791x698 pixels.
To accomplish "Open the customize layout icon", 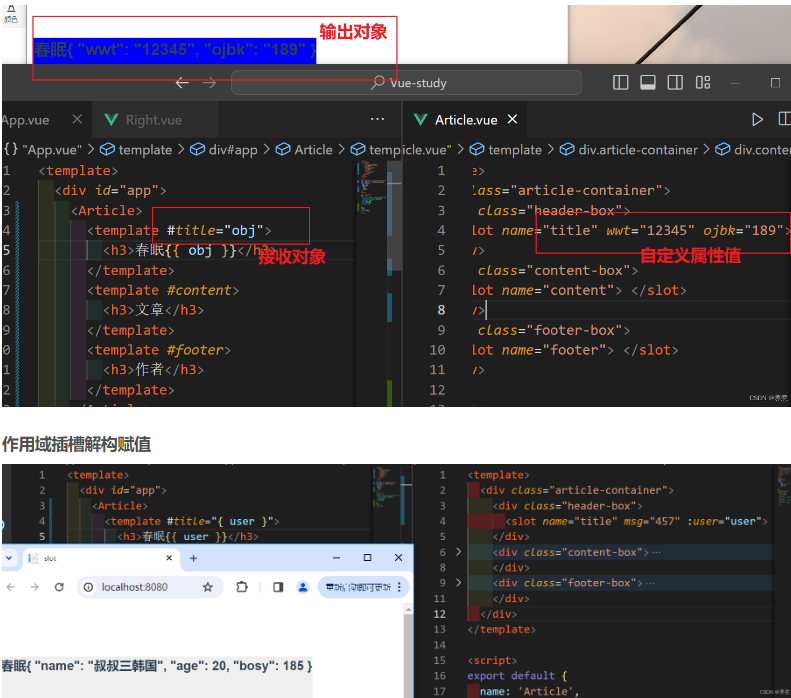I will pyautogui.click(x=703, y=83).
